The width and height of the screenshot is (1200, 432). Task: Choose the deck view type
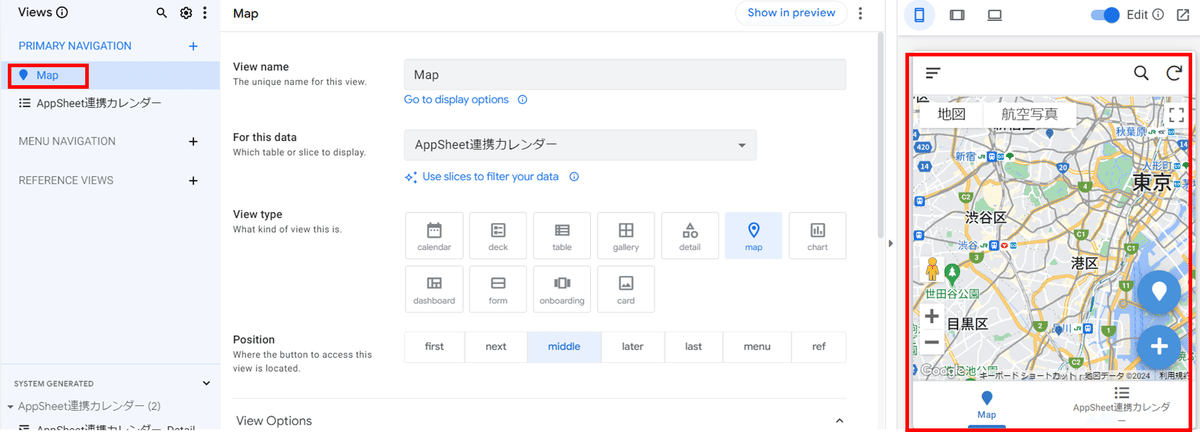(x=498, y=236)
